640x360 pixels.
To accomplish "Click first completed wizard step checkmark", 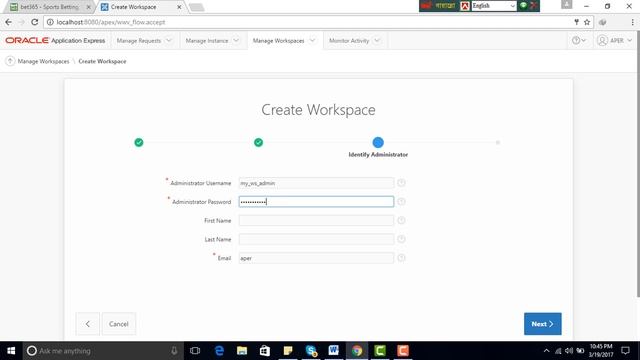I will [x=139, y=142].
